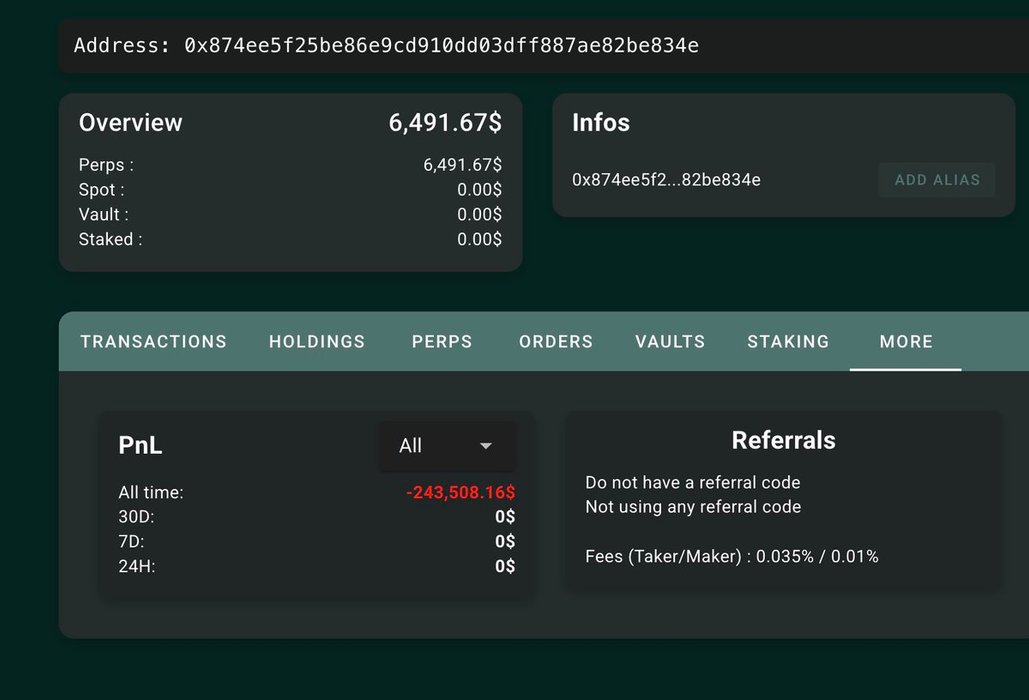Click the Overview total balance 6,491.67$
The height and width of the screenshot is (700, 1029).
pyautogui.click(x=445, y=123)
